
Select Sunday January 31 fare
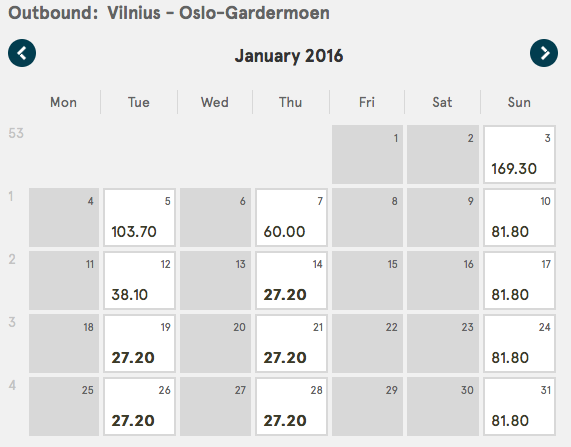(x=519, y=407)
